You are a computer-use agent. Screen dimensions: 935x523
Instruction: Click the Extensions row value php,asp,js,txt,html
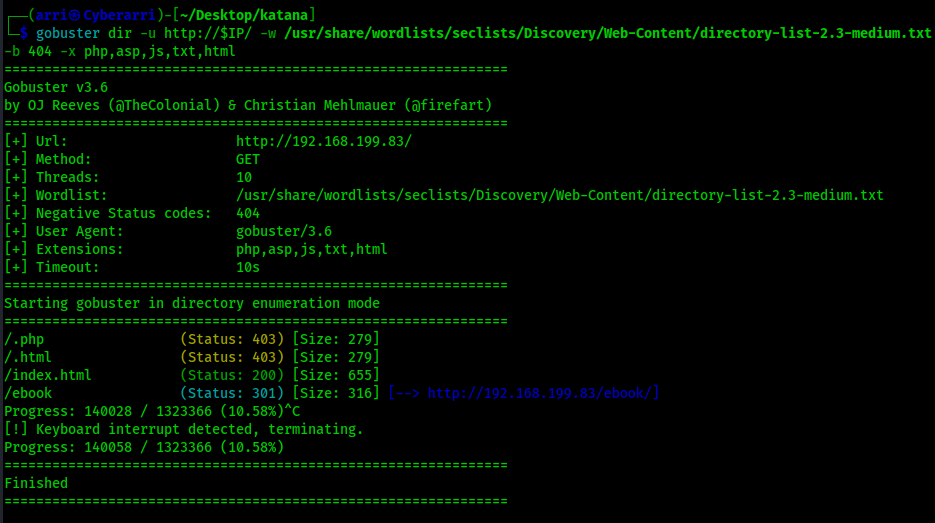point(312,249)
